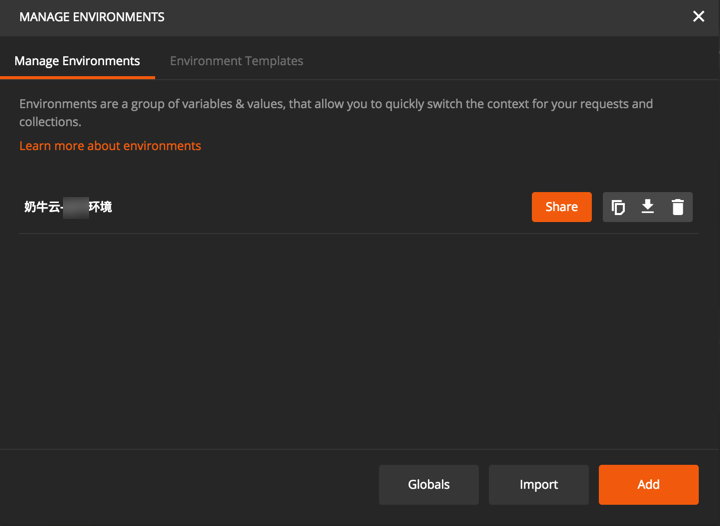Add a new environment
720x526 pixels.
(x=648, y=485)
